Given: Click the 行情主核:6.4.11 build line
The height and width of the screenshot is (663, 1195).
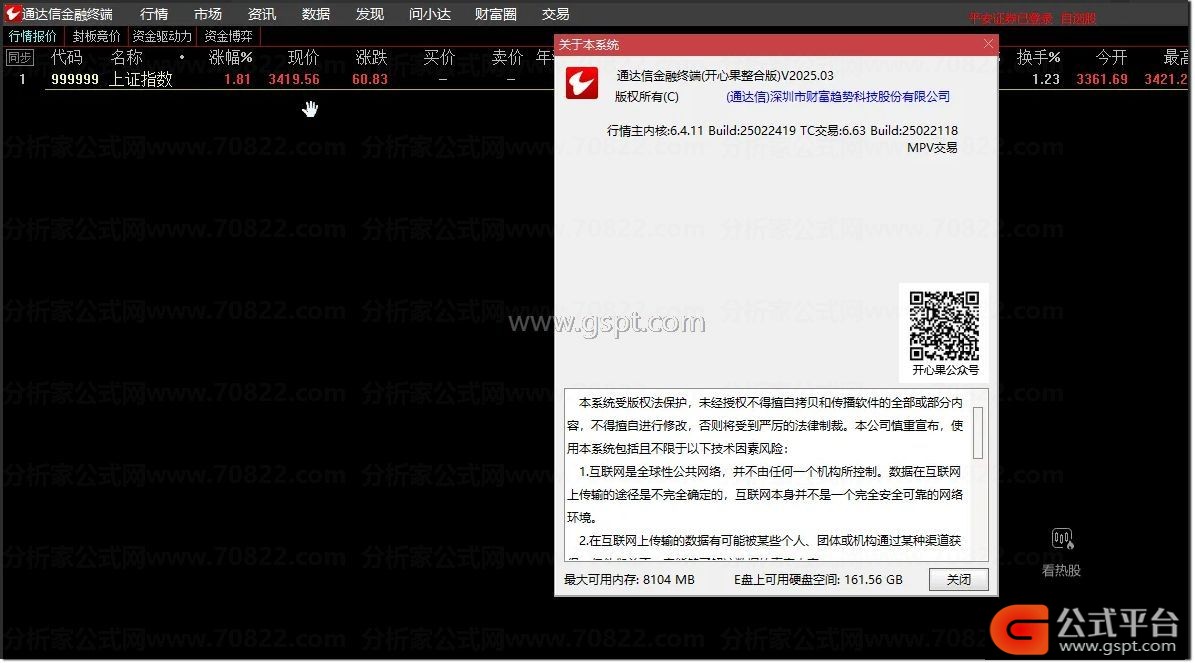Looking at the screenshot, I should tap(782, 130).
